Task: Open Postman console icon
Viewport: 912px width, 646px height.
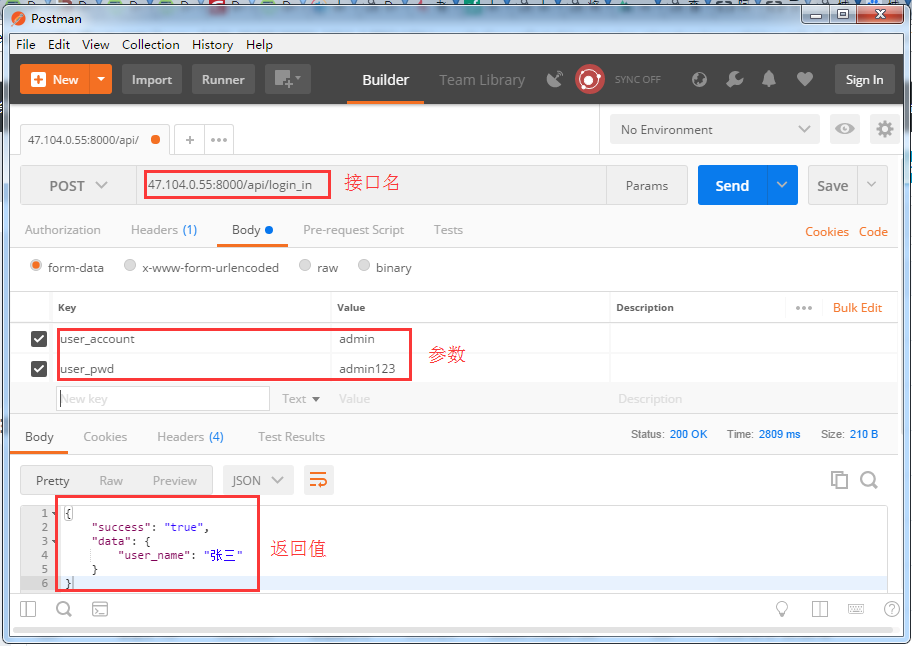Action: coord(100,609)
